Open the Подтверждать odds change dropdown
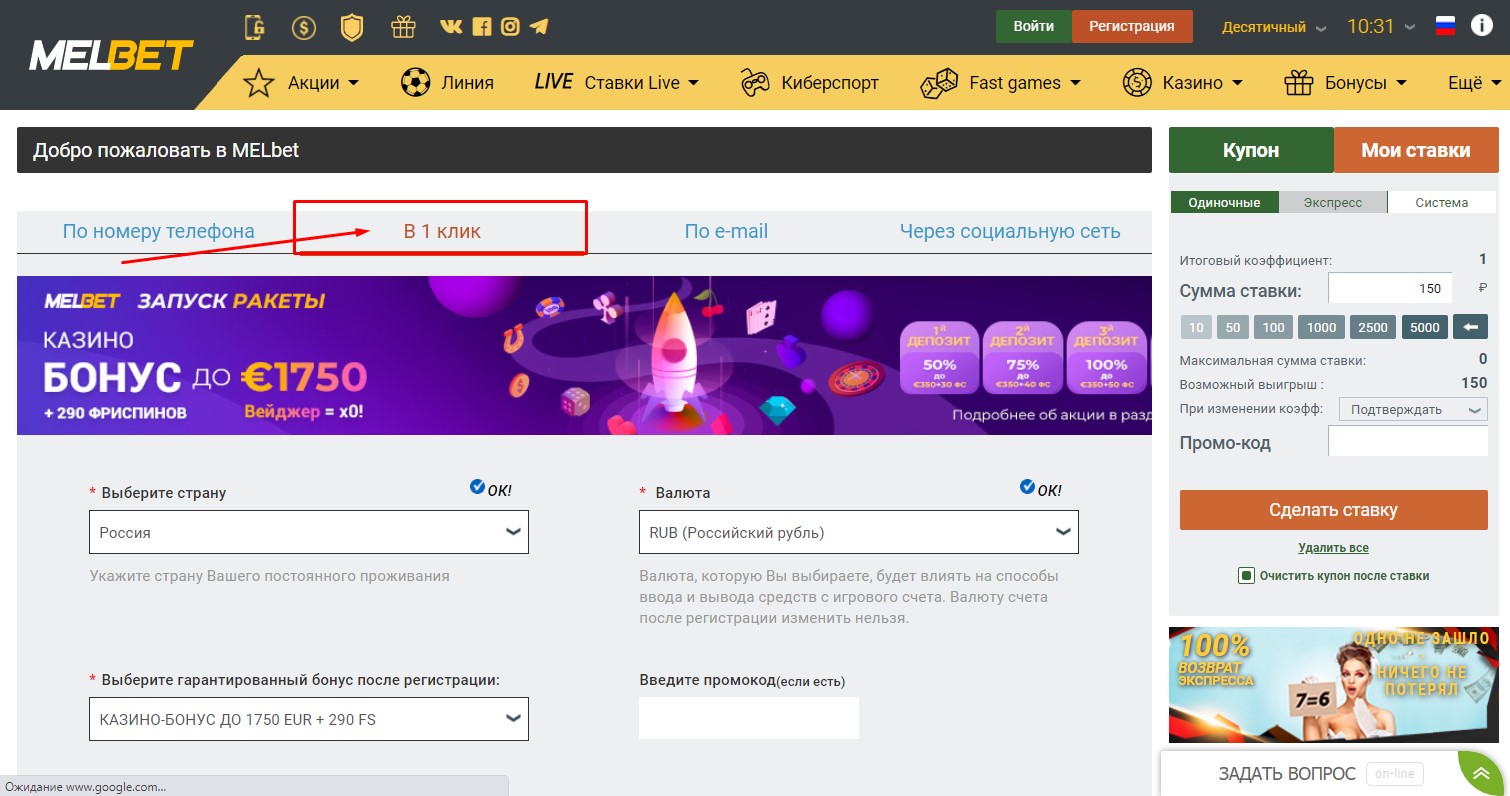Screen dimensions: 1510x796 (x=1411, y=409)
